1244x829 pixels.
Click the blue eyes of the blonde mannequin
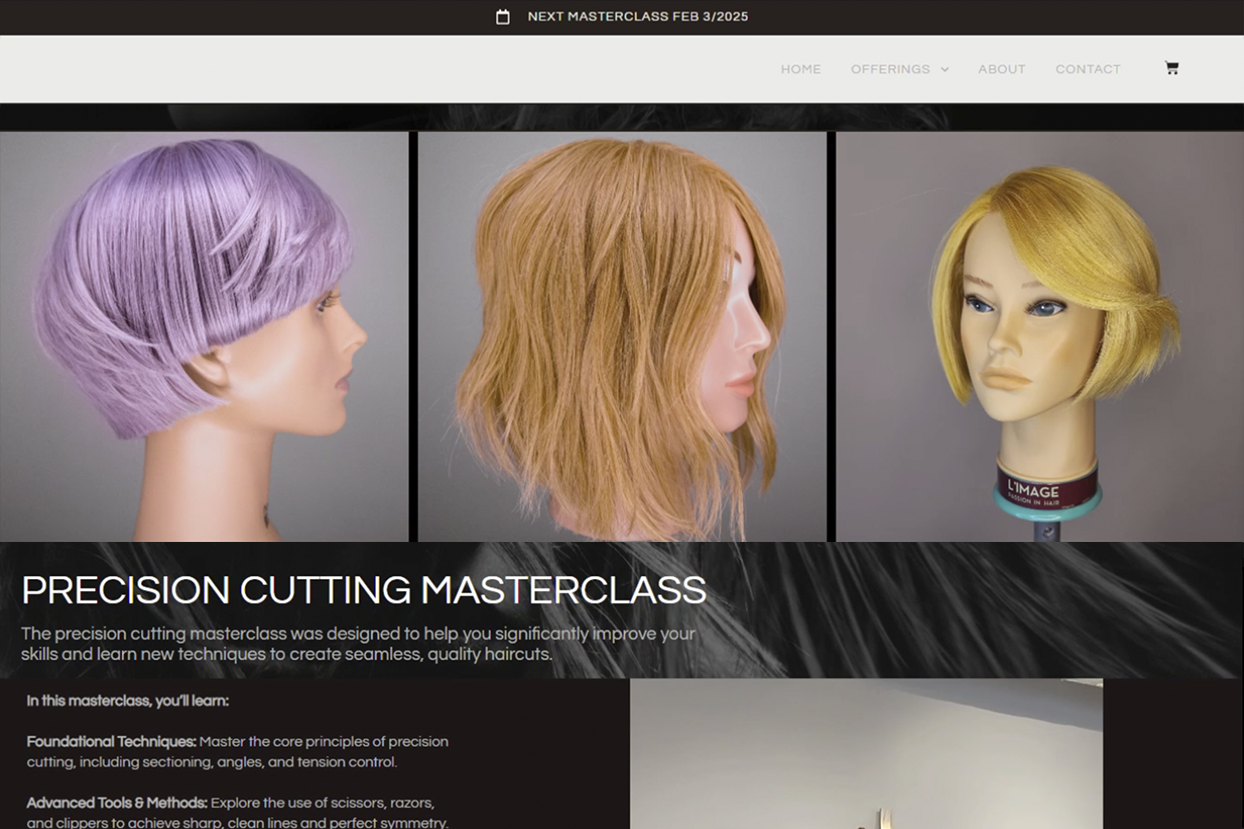(1012, 308)
